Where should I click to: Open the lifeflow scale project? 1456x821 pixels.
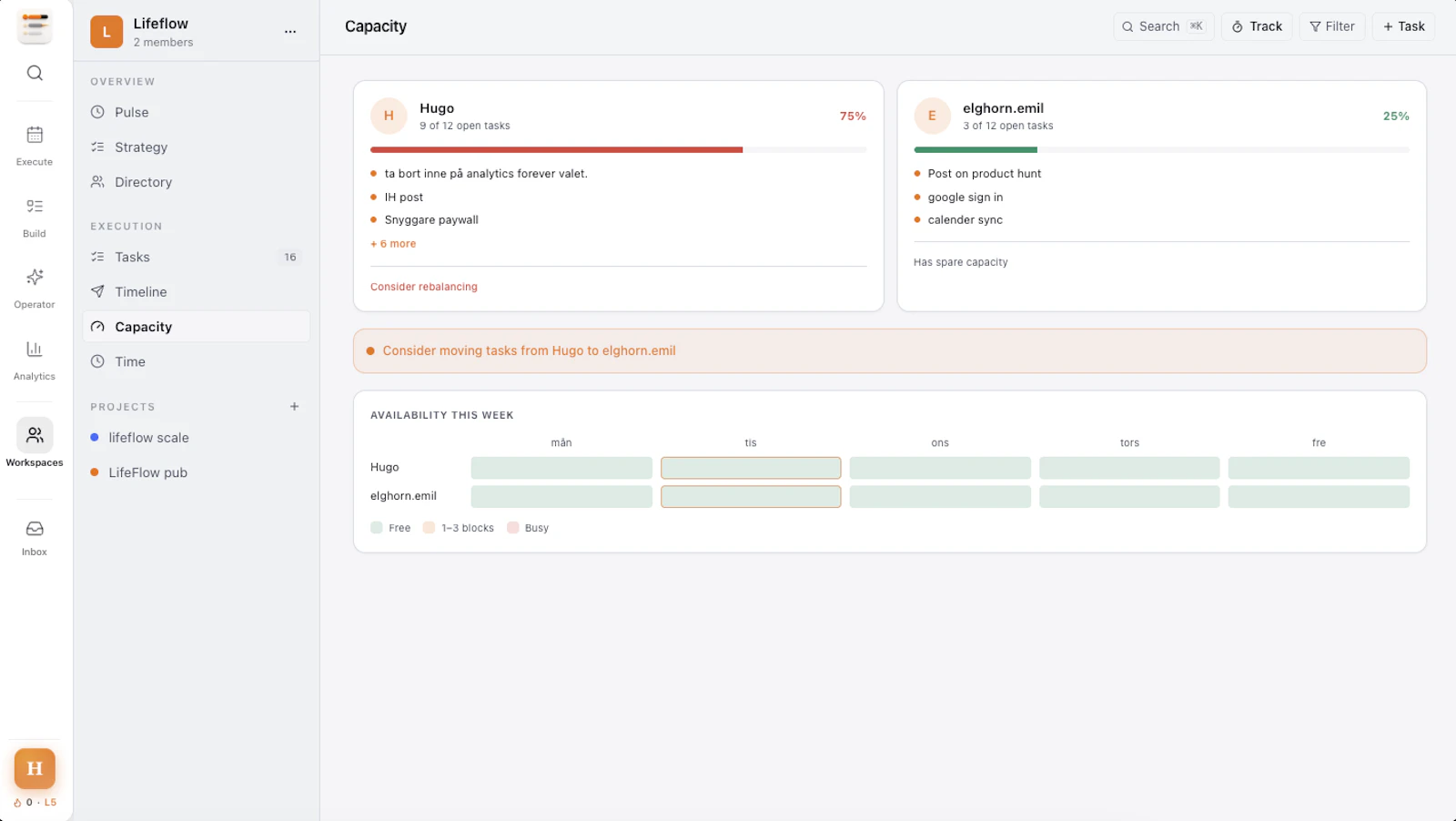197,438
